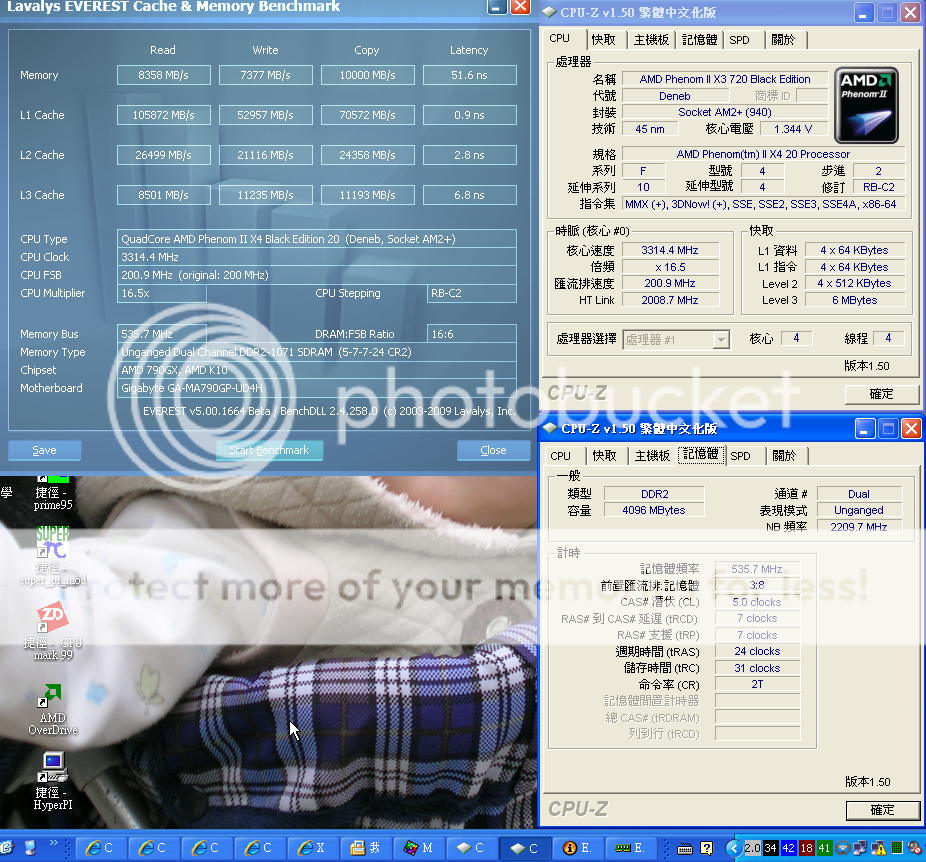Open the 關於 tab in lower CPU-Z window
Screen dimensions: 926x862
coord(784,455)
